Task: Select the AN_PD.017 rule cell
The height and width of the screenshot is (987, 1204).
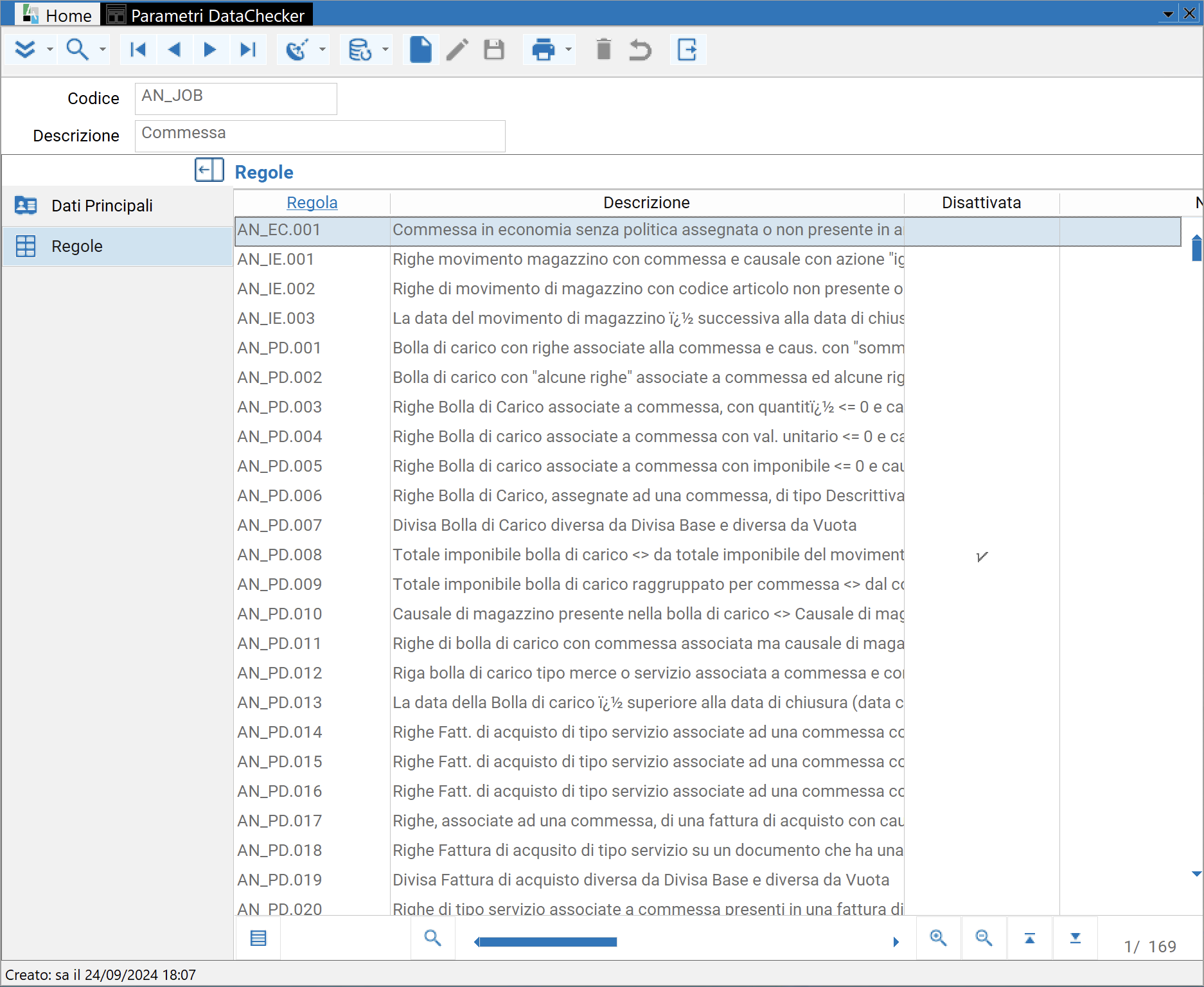Action: click(312, 821)
